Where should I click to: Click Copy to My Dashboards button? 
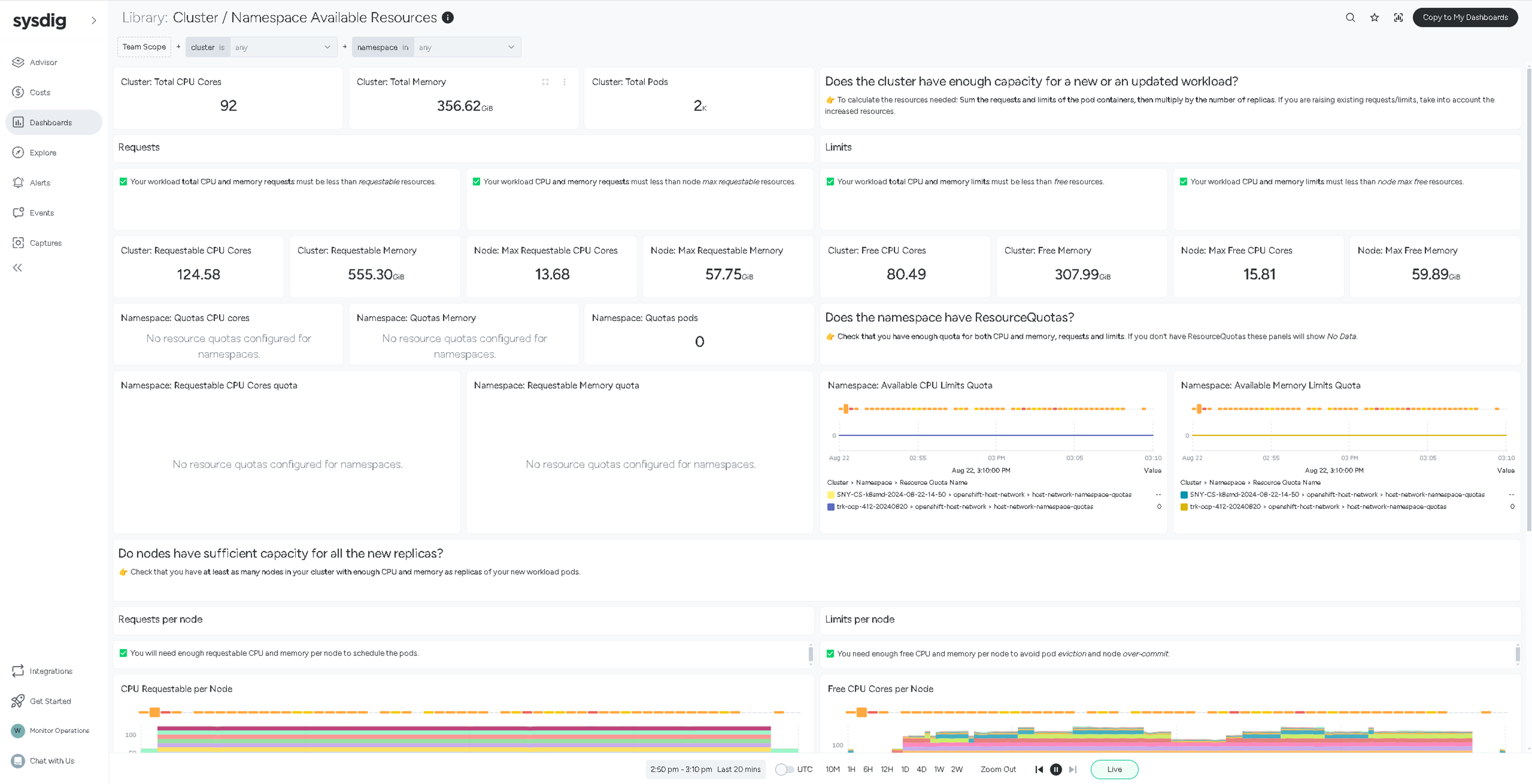coord(1464,18)
